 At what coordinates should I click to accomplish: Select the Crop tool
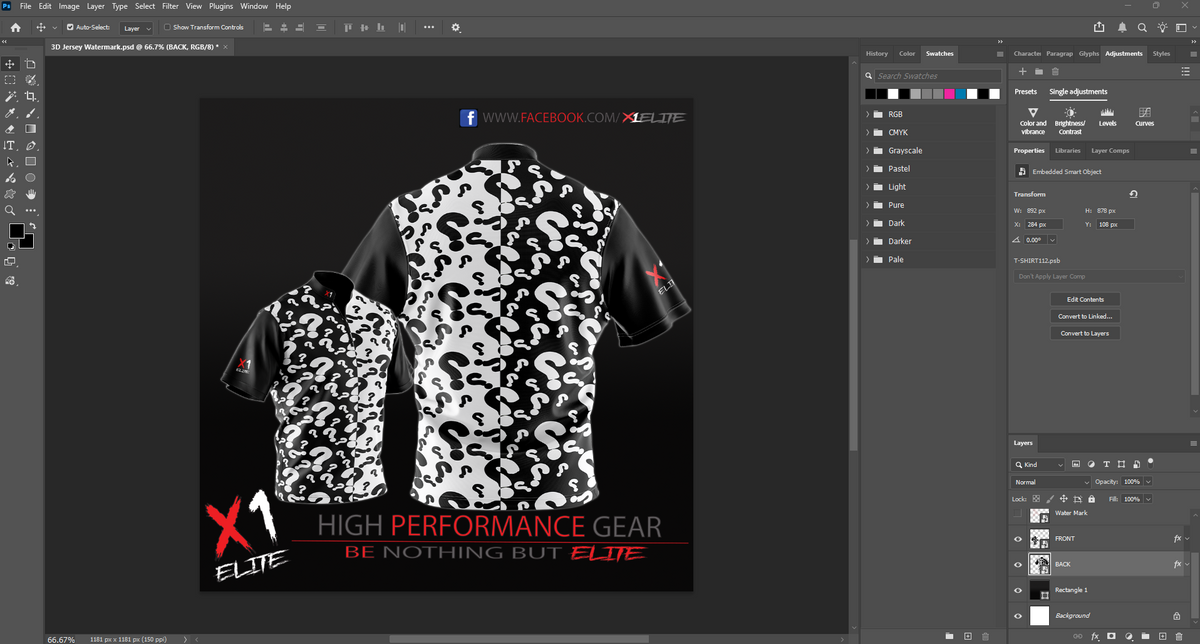pyautogui.click(x=31, y=96)
